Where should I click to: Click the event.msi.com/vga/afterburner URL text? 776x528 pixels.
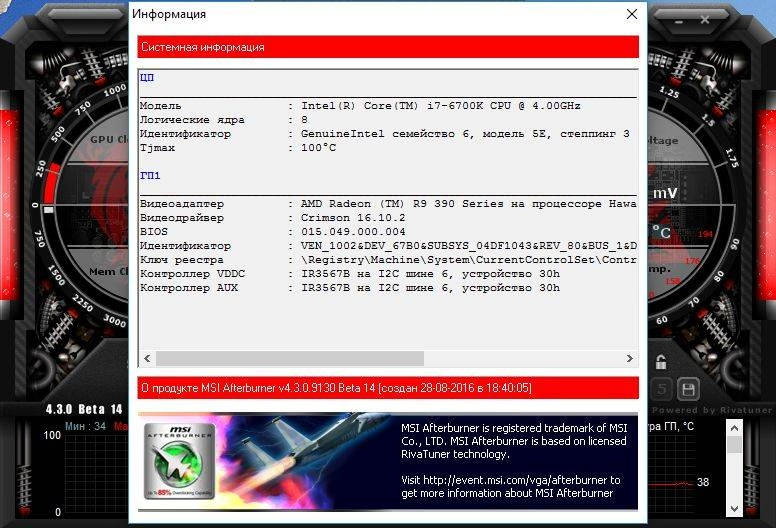[x=515, y=480]
